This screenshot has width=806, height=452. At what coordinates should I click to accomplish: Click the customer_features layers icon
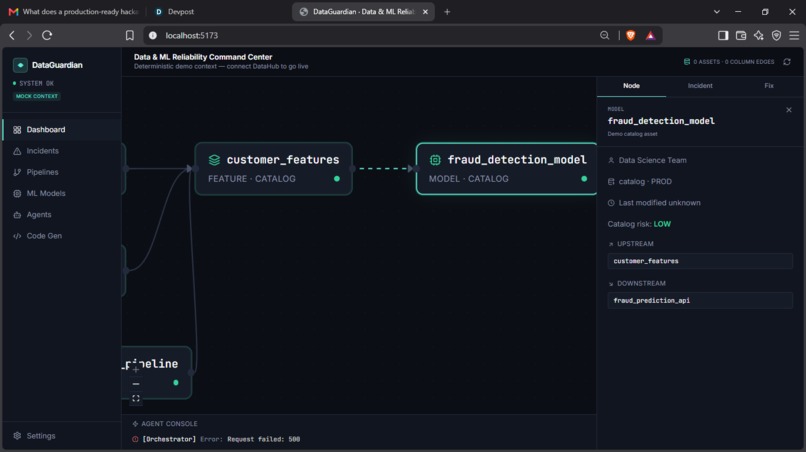tap(214, 160)
